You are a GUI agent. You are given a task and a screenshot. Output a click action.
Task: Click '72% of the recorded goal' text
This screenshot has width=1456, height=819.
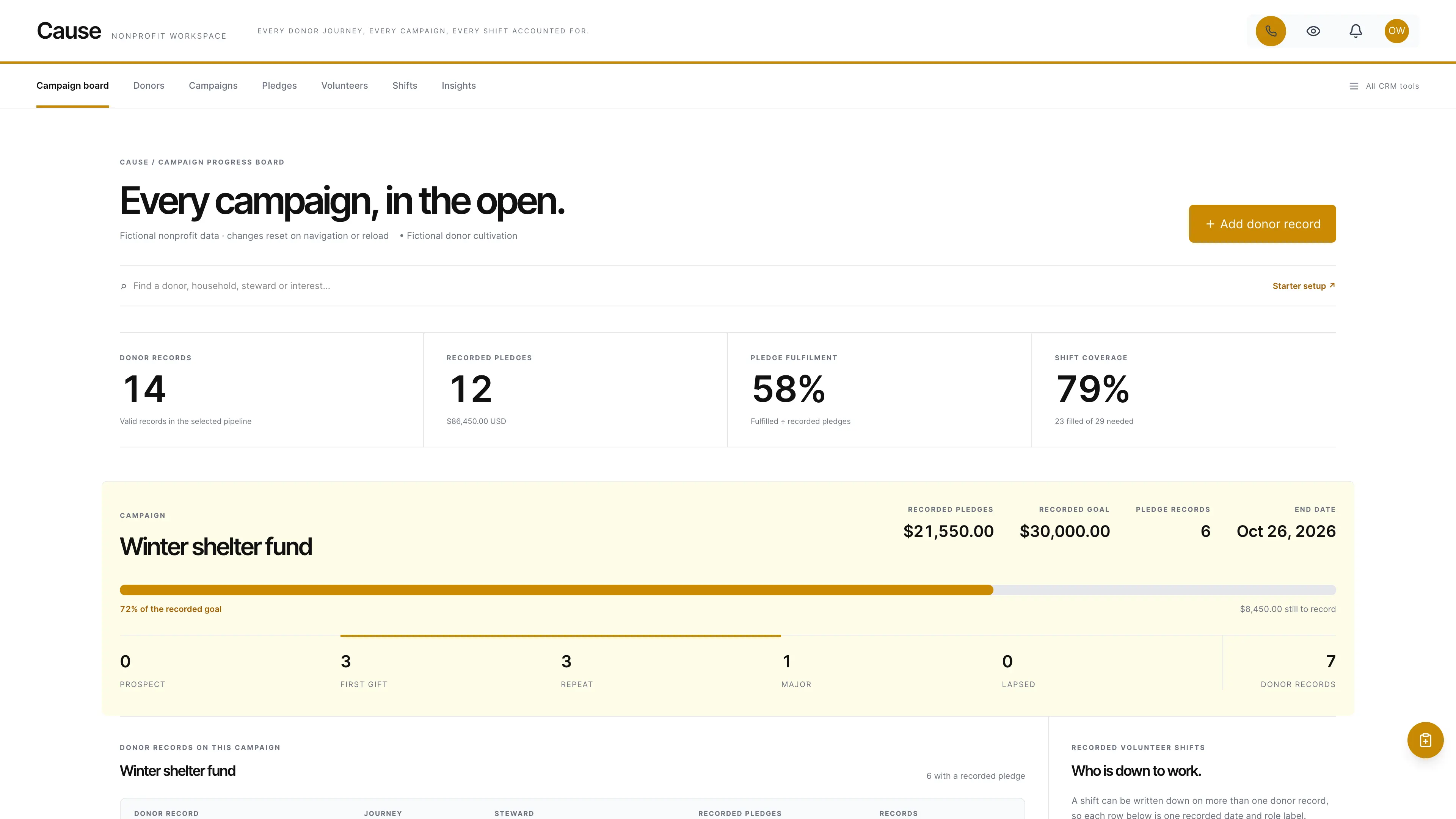click(171, 609)
